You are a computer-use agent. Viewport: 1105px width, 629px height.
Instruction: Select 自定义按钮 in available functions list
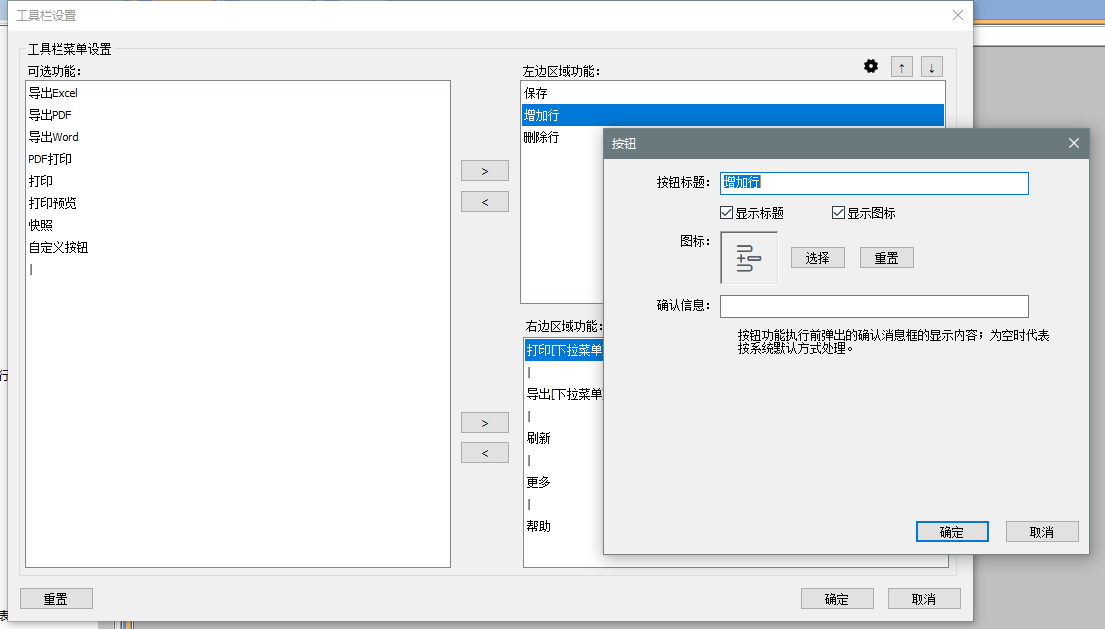59,247
